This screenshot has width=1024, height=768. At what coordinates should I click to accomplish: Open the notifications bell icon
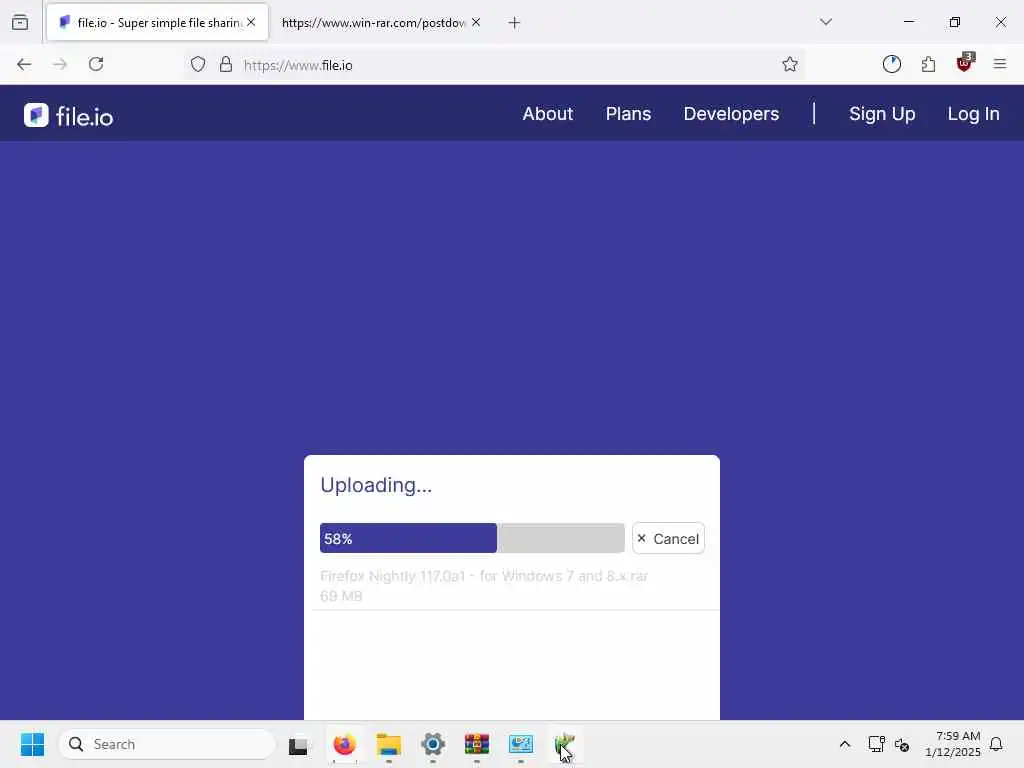996,744
